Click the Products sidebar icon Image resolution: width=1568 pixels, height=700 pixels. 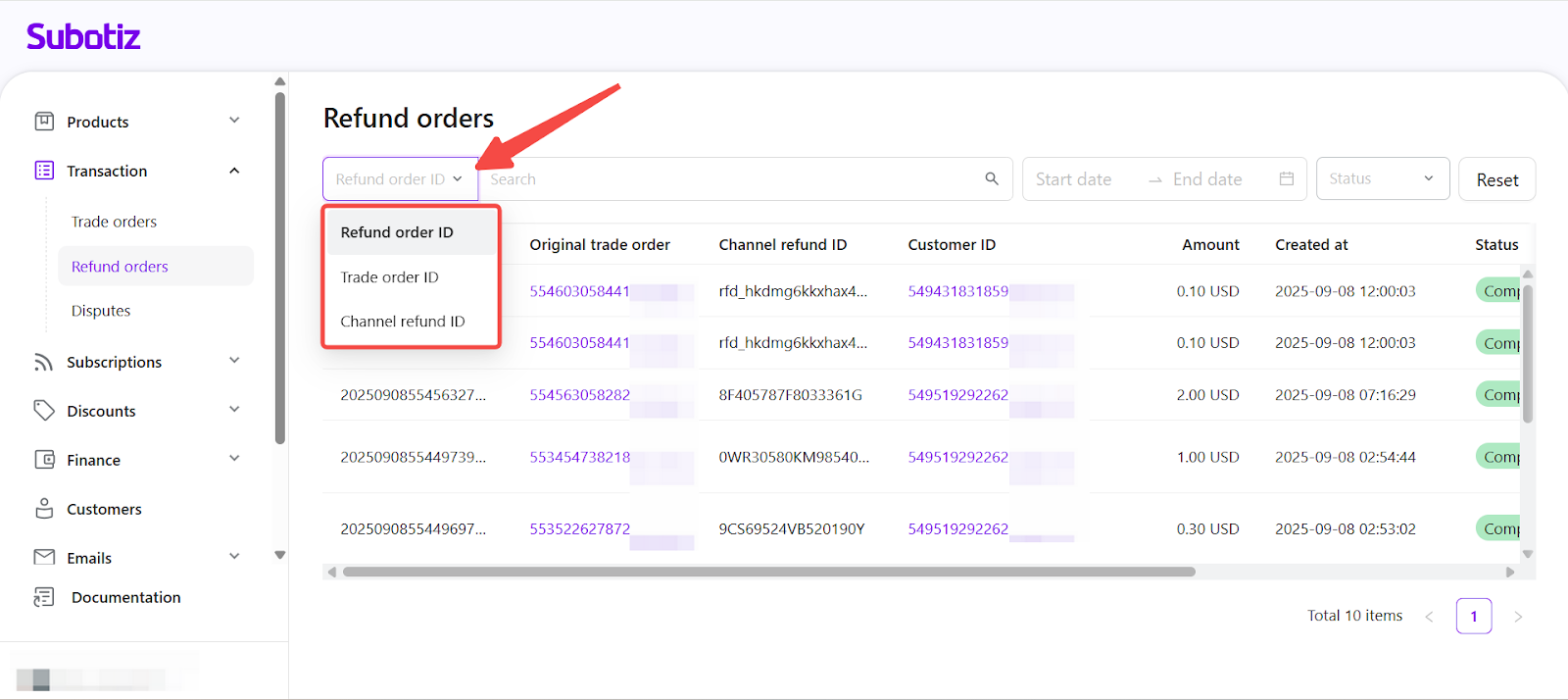coord(44,122)
